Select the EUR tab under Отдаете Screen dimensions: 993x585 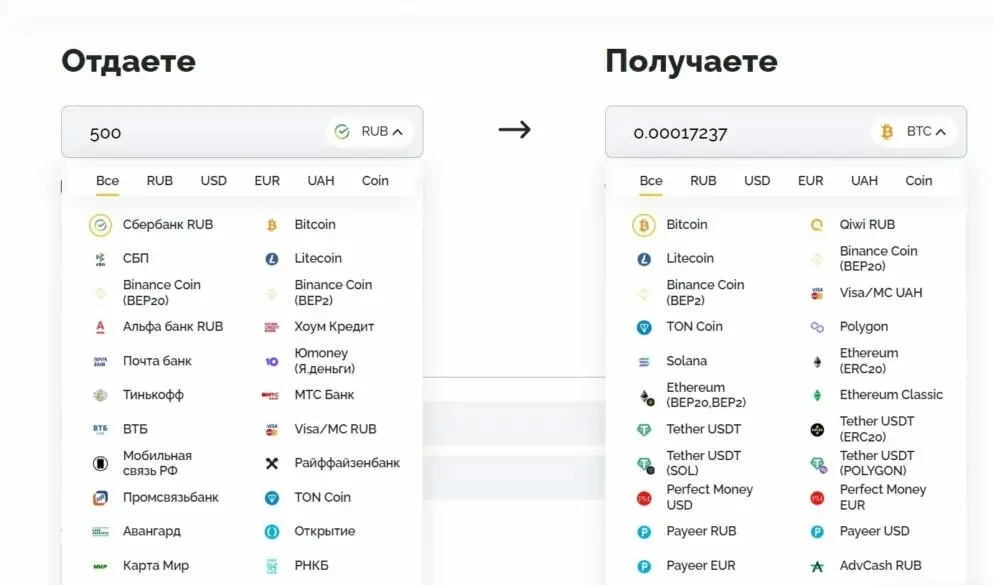point(267,181)
